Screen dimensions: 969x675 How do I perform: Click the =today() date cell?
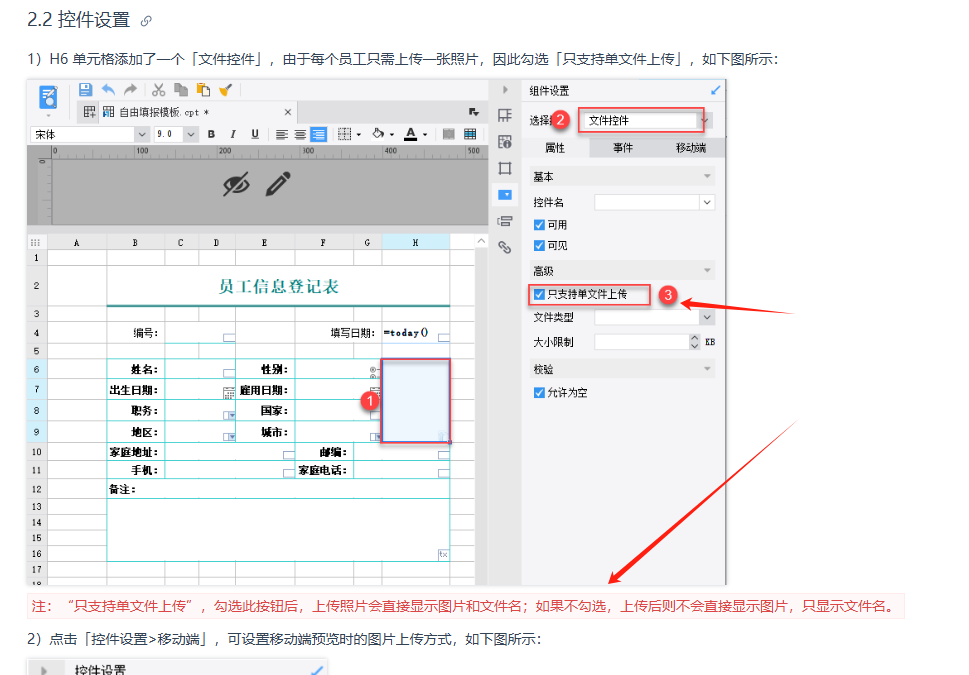[x=415, y=333]
